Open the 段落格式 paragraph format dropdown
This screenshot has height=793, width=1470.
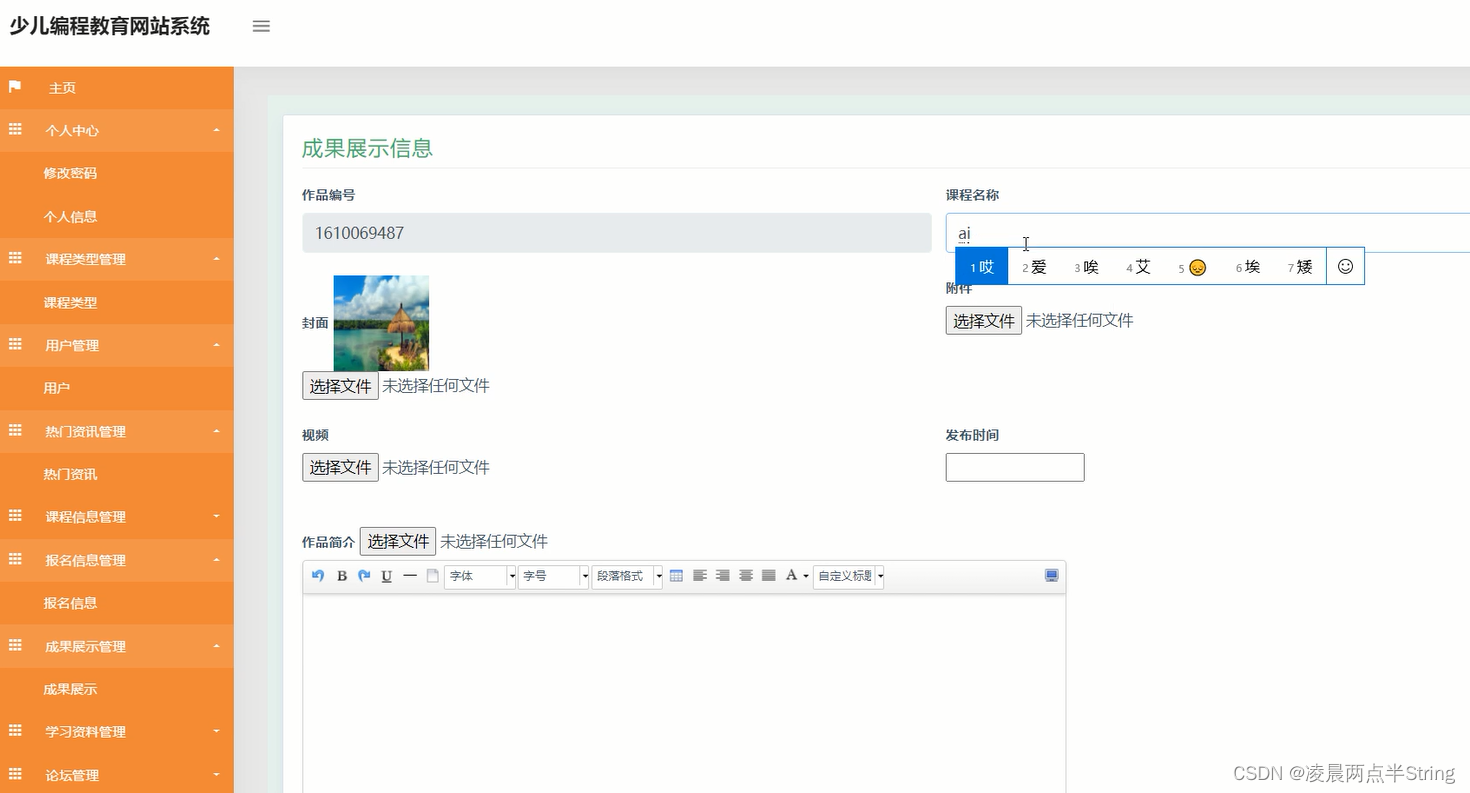[x=626, y=576]
